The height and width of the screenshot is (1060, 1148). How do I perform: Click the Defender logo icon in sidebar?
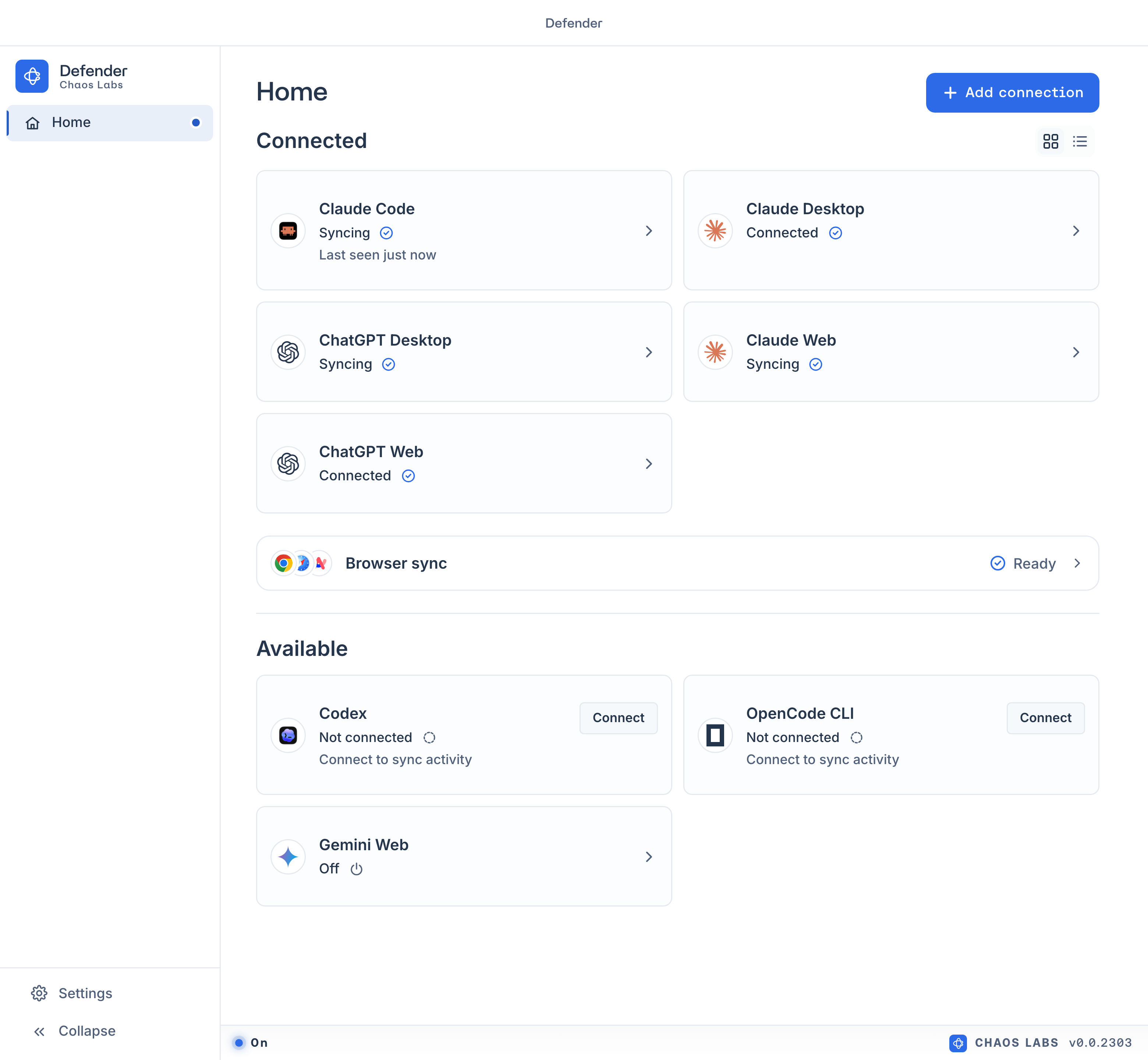(32, 76)
